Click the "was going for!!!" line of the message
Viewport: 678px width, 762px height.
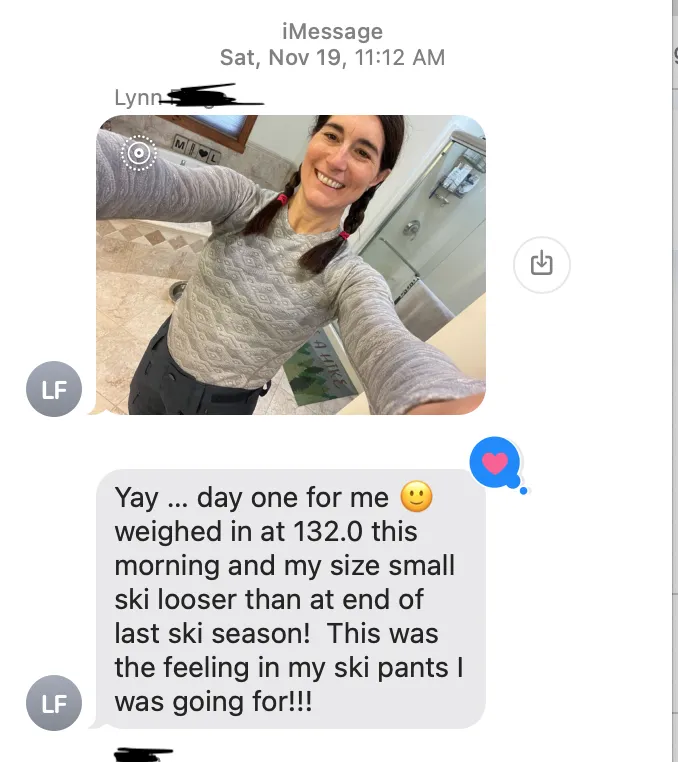[213, 702]
